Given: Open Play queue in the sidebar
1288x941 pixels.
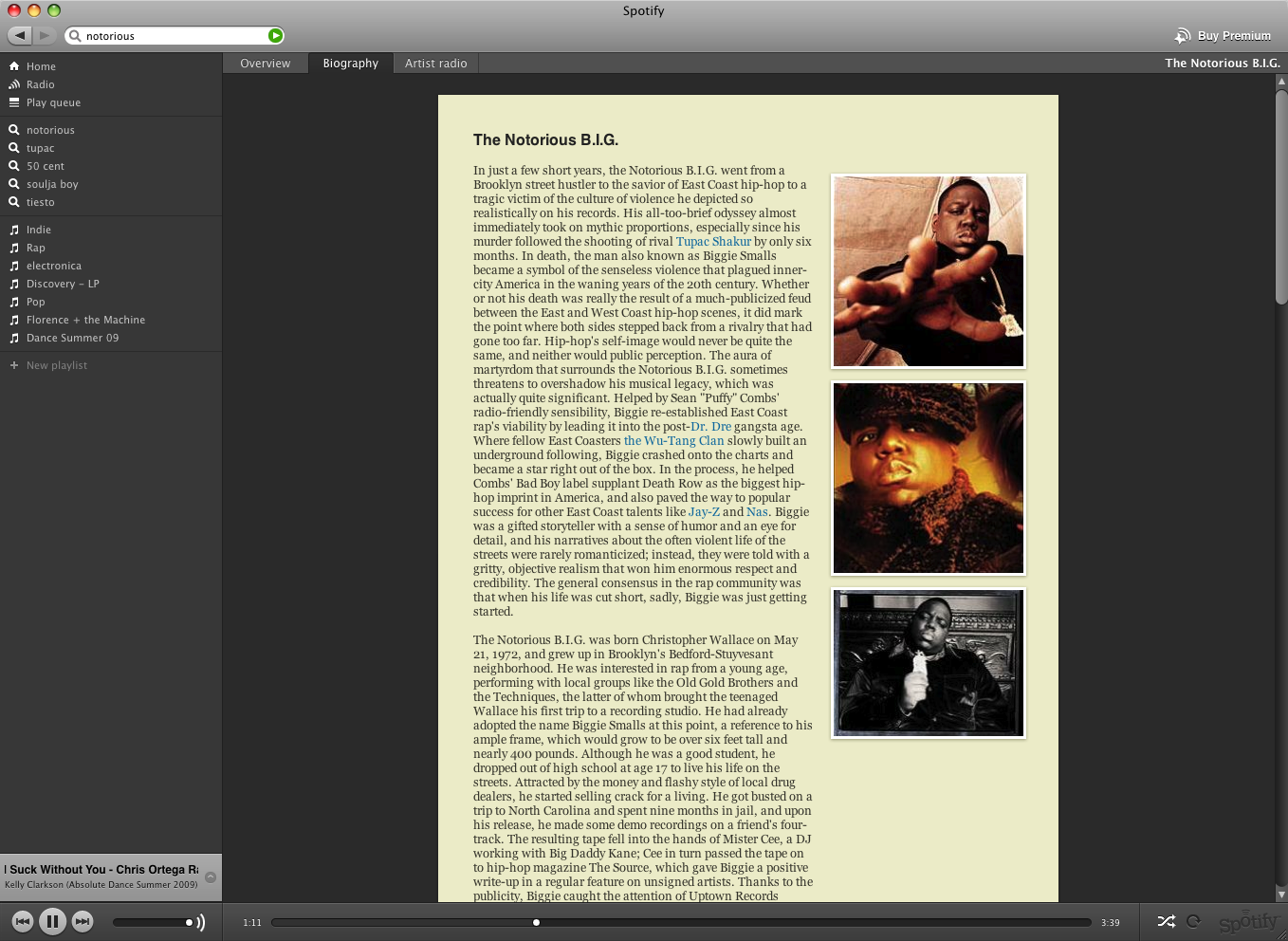Looking at the screenshot, I should (111, 102).
